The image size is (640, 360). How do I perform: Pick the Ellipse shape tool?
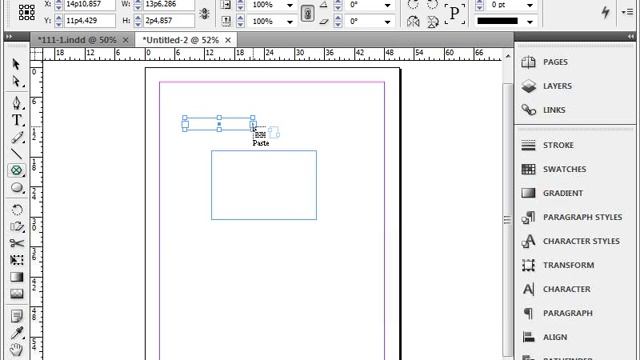coord(16,188)
